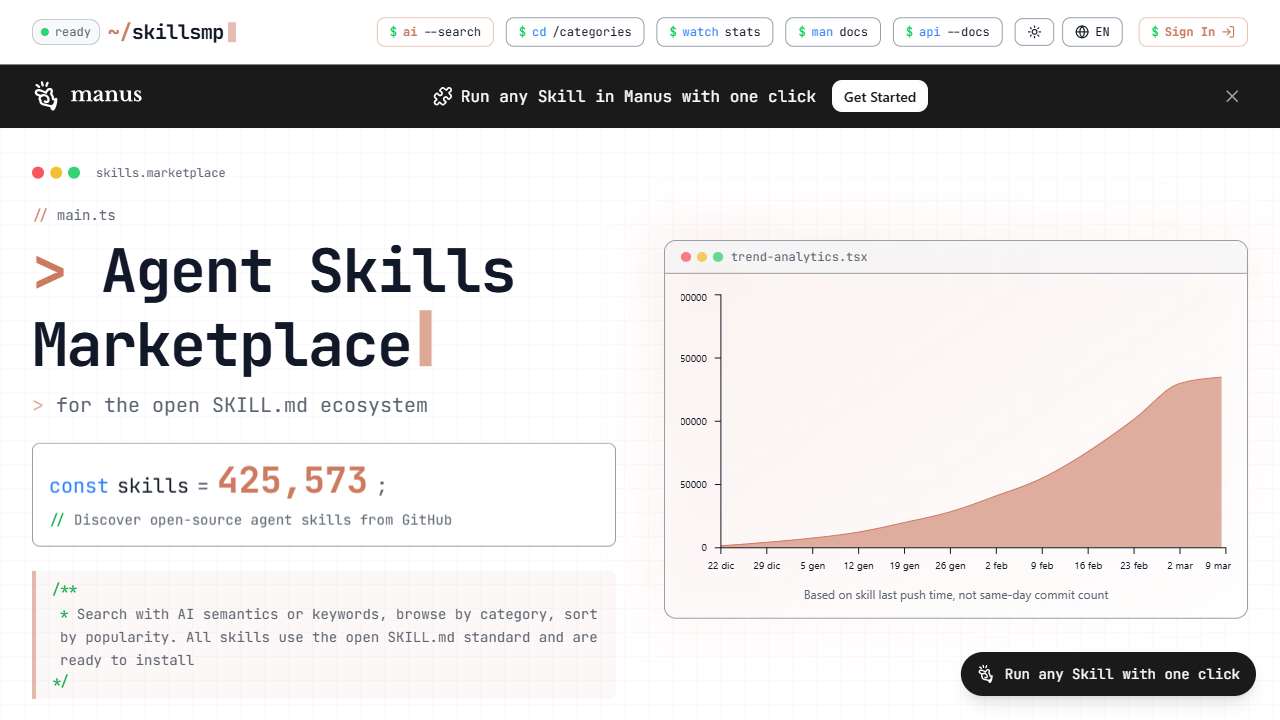Toggle dark mode using the sun icon
The width and height of the screenshot is (1280, 720).
click(x=1034, y=32)
